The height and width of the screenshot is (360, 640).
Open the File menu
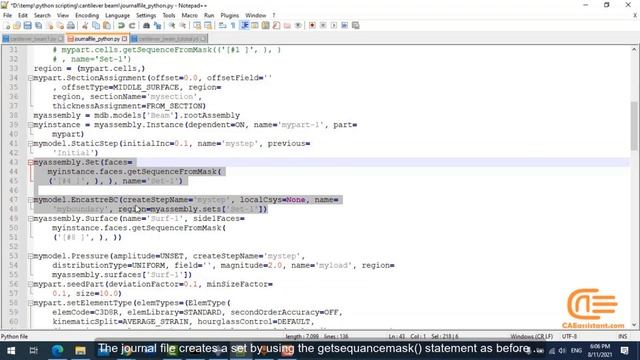tap(7, 16)
